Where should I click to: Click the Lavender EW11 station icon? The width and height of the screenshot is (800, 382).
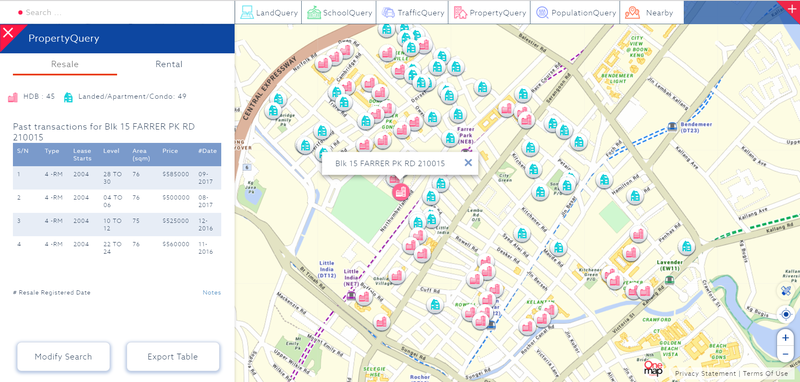[669, 279]
